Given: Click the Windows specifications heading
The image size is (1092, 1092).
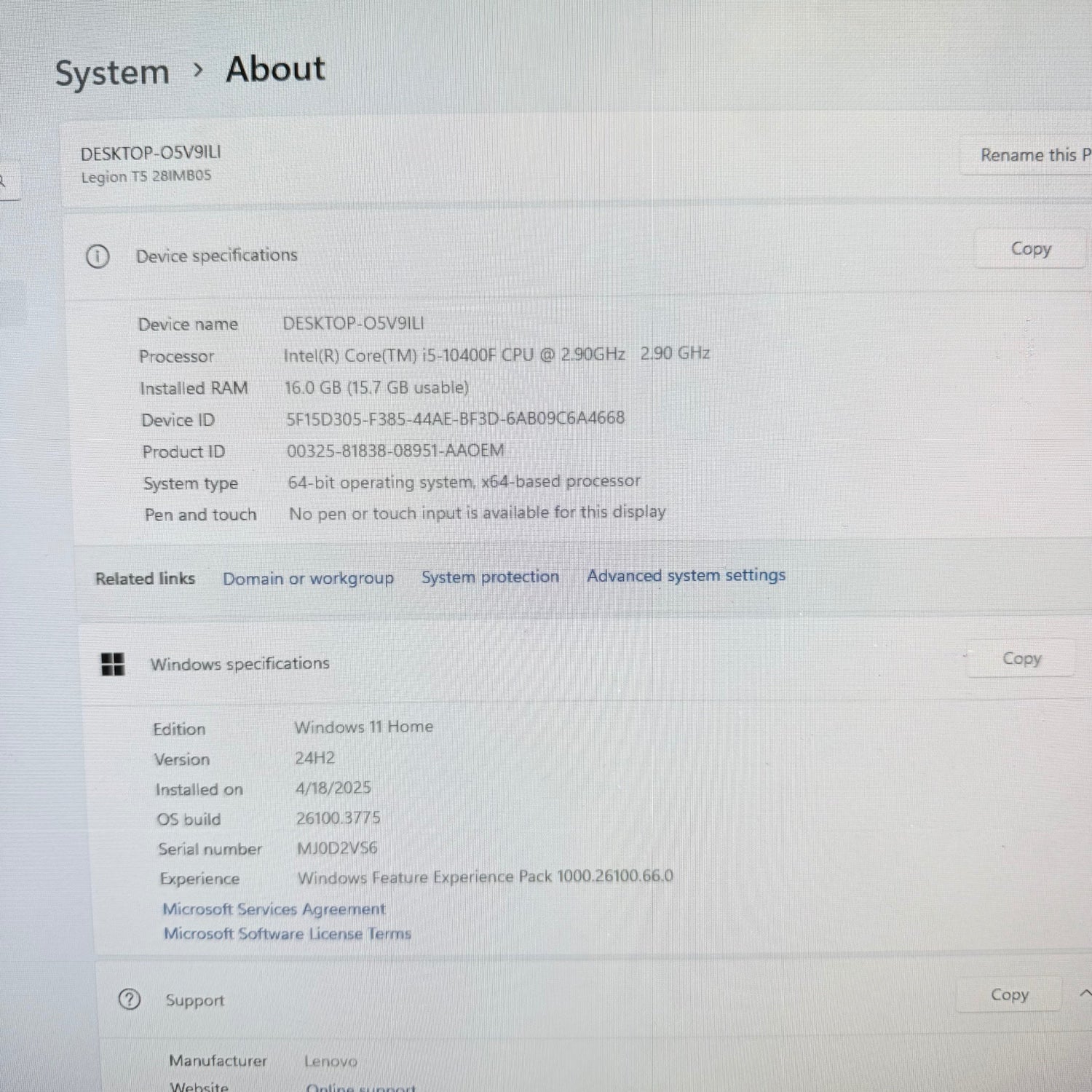Looking at the screenshot, I should (240, 664).
